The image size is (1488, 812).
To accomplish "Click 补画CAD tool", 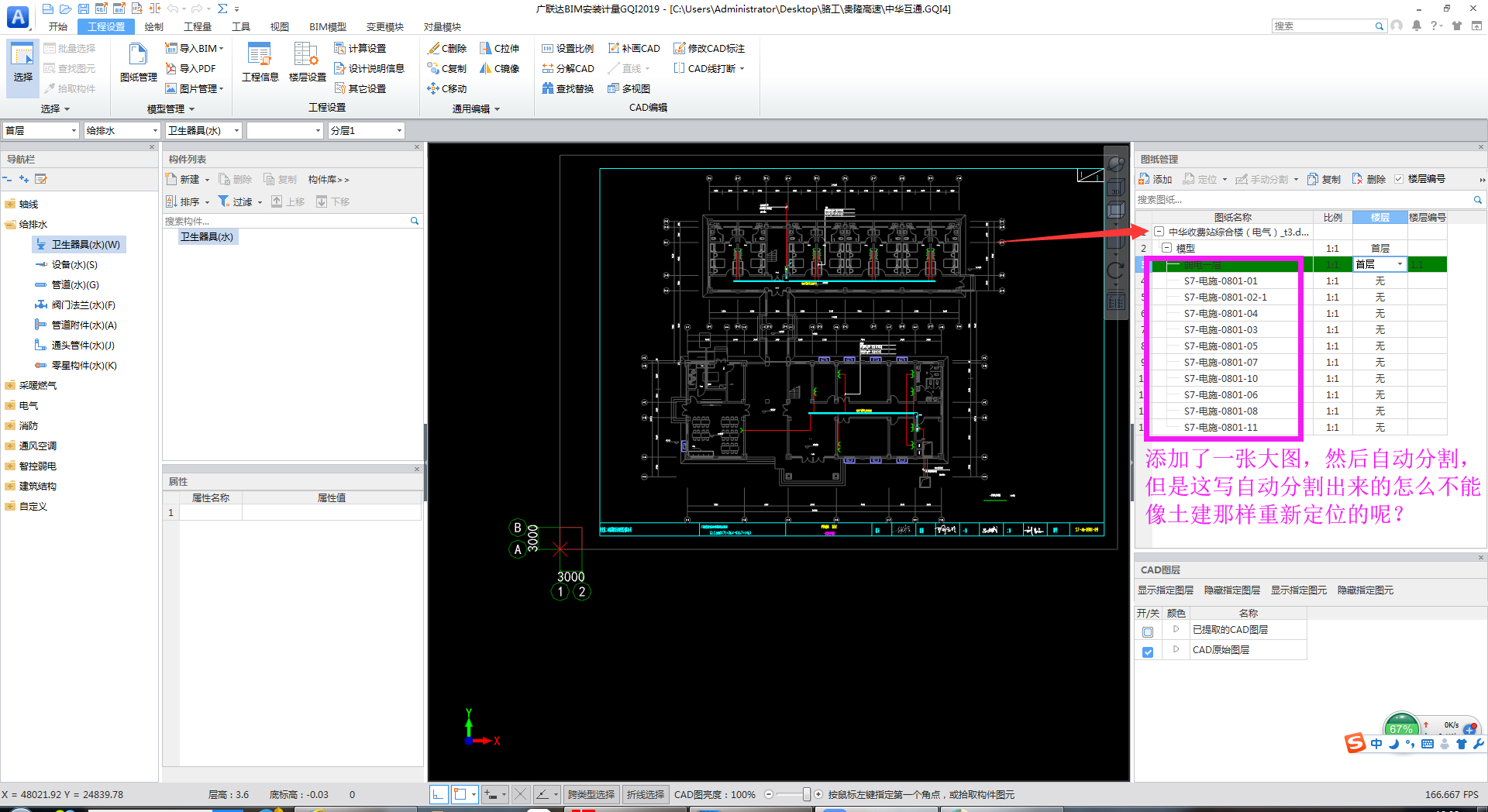I will (x=634, y=48).
